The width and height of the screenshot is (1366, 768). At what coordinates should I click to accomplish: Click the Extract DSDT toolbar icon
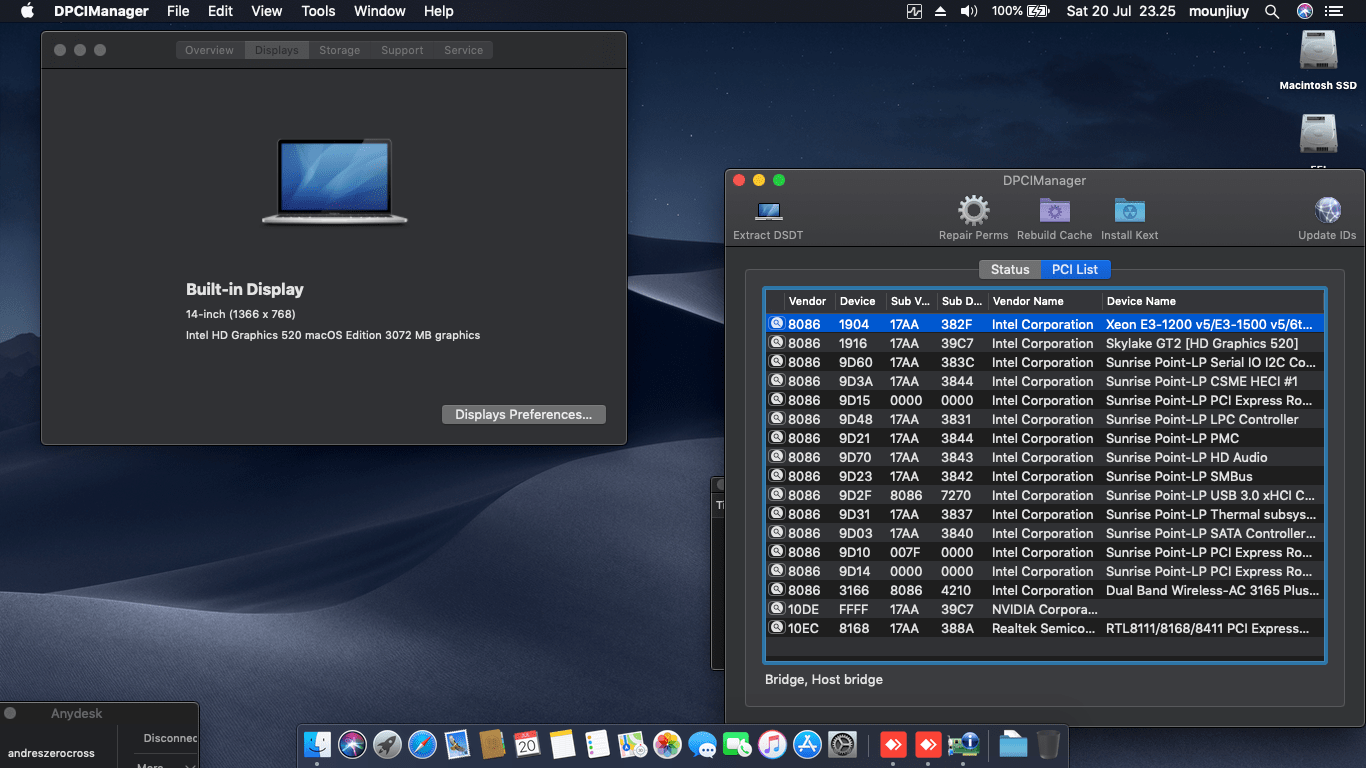[768, 211]
